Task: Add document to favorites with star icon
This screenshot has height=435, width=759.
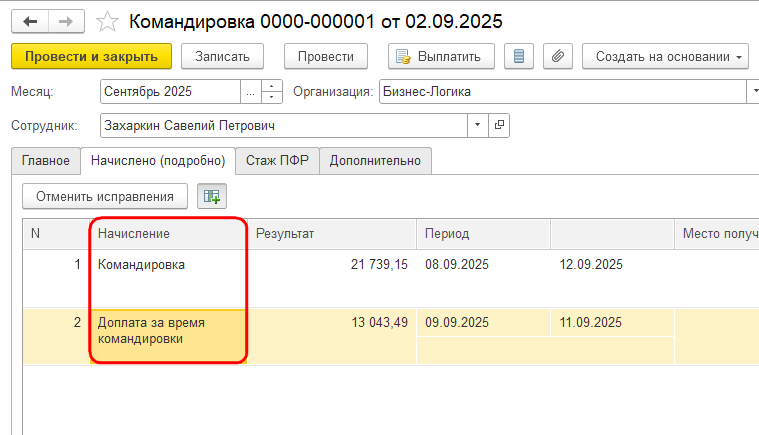Action: tap(107, 22)
